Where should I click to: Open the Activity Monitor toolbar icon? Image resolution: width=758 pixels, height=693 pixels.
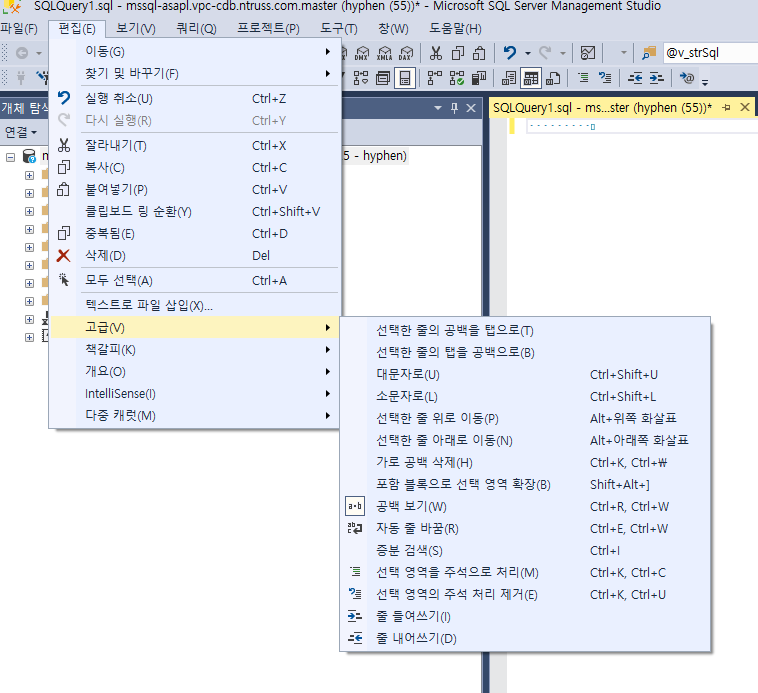pyautogui.click(x=587, y=53)
